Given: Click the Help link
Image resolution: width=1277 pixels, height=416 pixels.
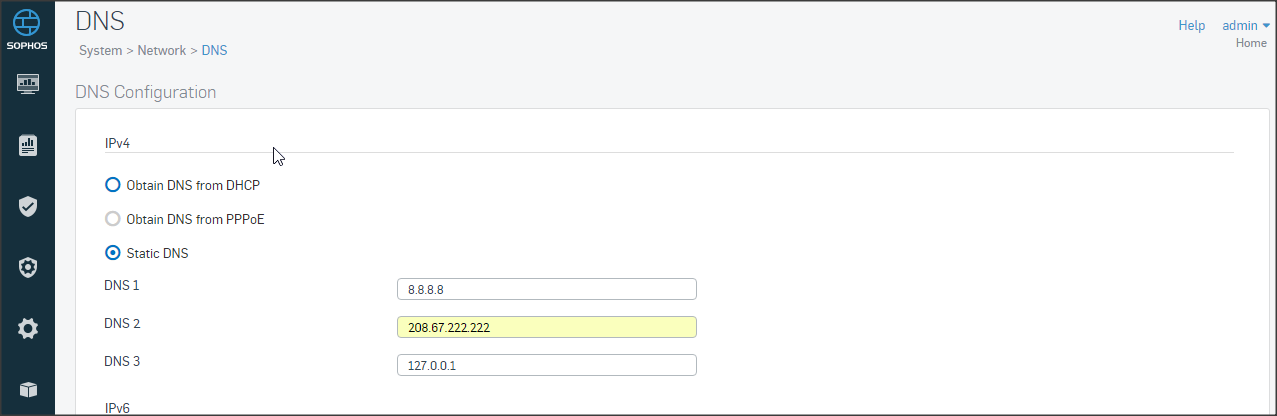Looking at the screenshot, I should pos(1191,26).
